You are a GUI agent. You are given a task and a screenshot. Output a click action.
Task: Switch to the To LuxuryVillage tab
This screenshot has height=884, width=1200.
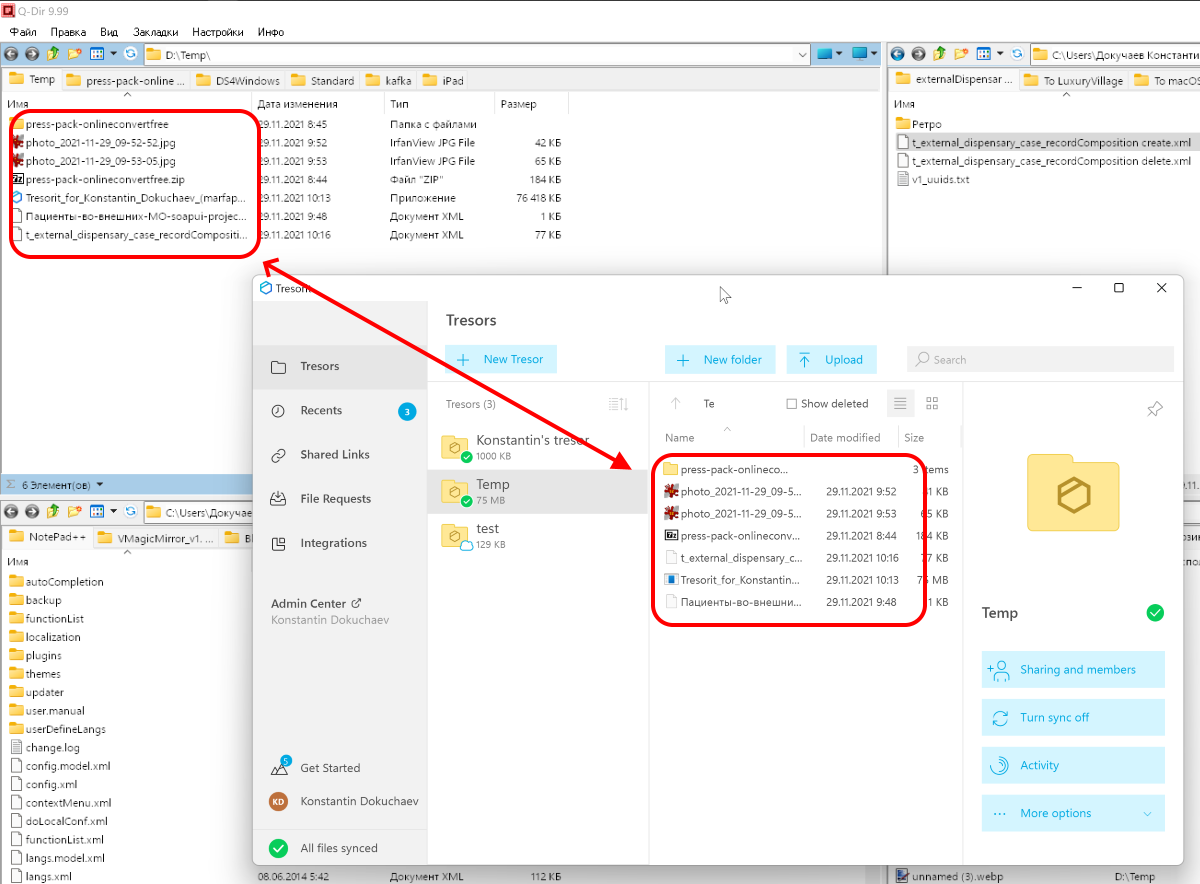point(1074,80)
